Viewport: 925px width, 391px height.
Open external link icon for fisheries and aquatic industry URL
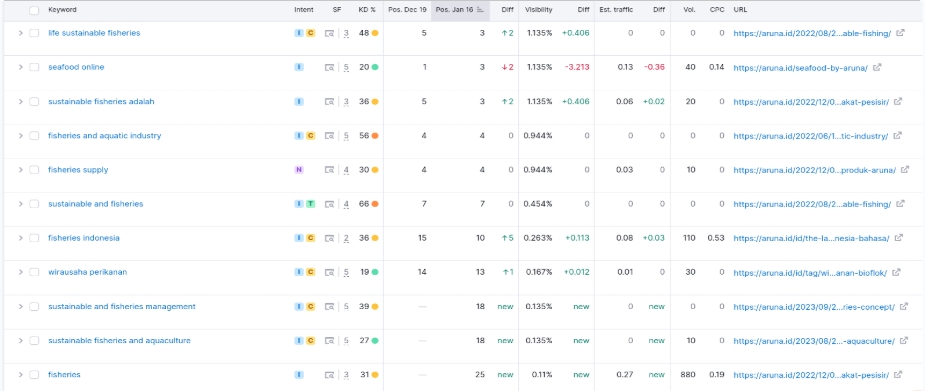(897, 136)
